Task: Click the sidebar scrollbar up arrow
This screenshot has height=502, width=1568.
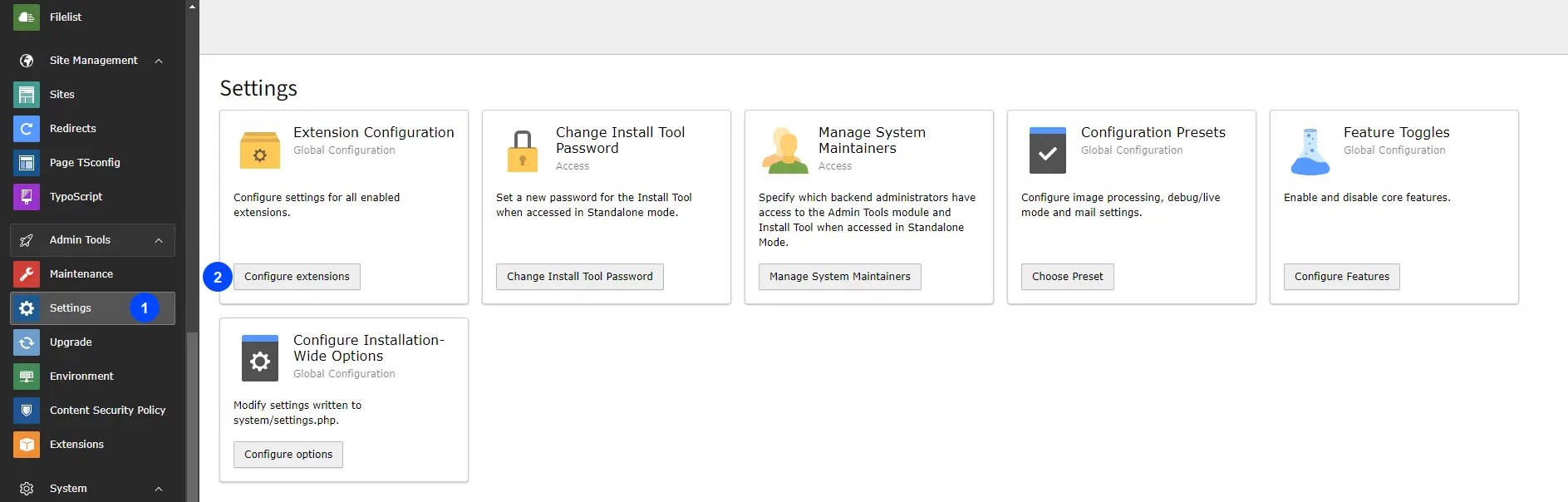Action: pyautogui.click(x=193, y=7)
